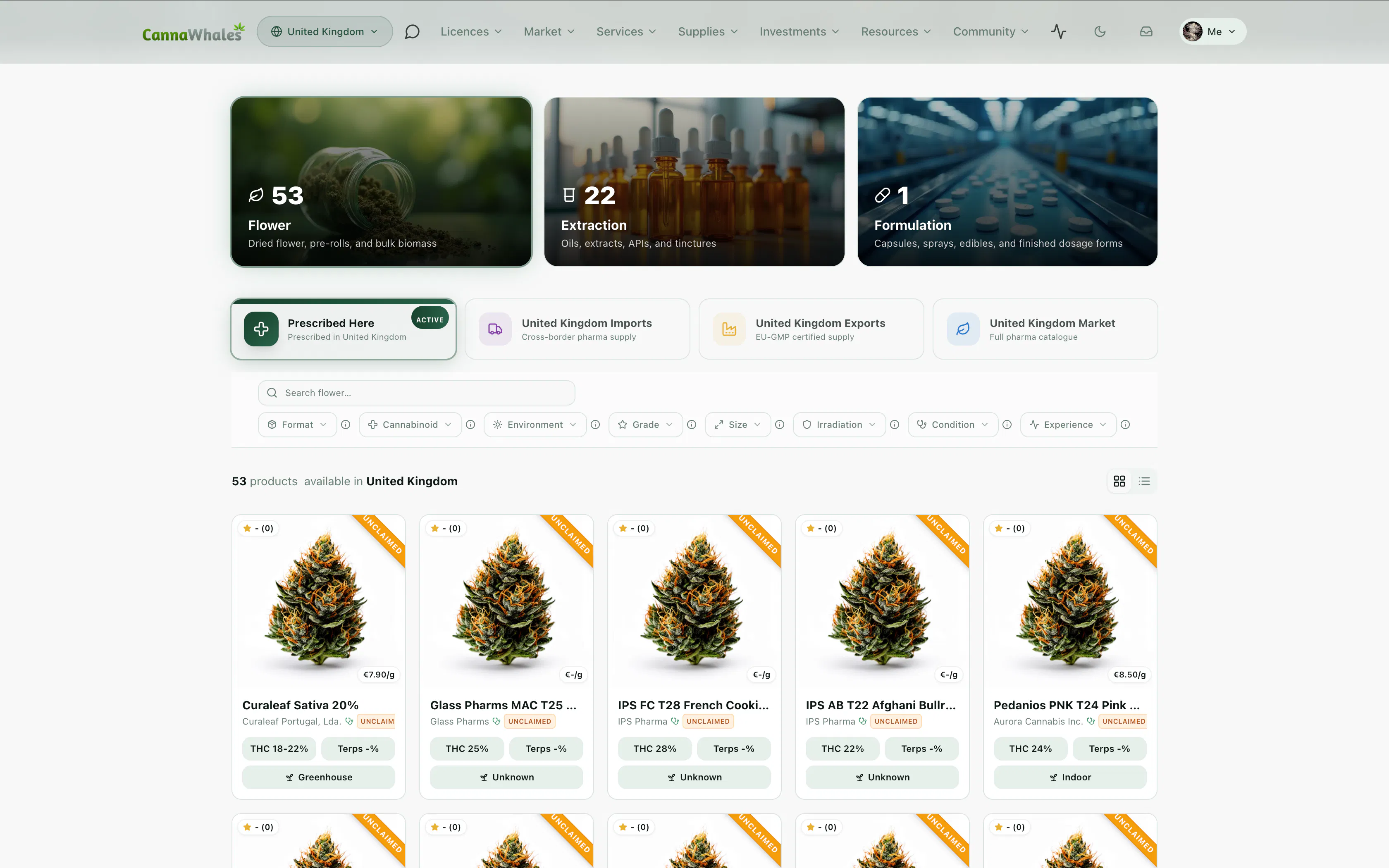Open Glass Pharms MAC T25 product title
1389x868 pixels.
click(x=504, y=705)
